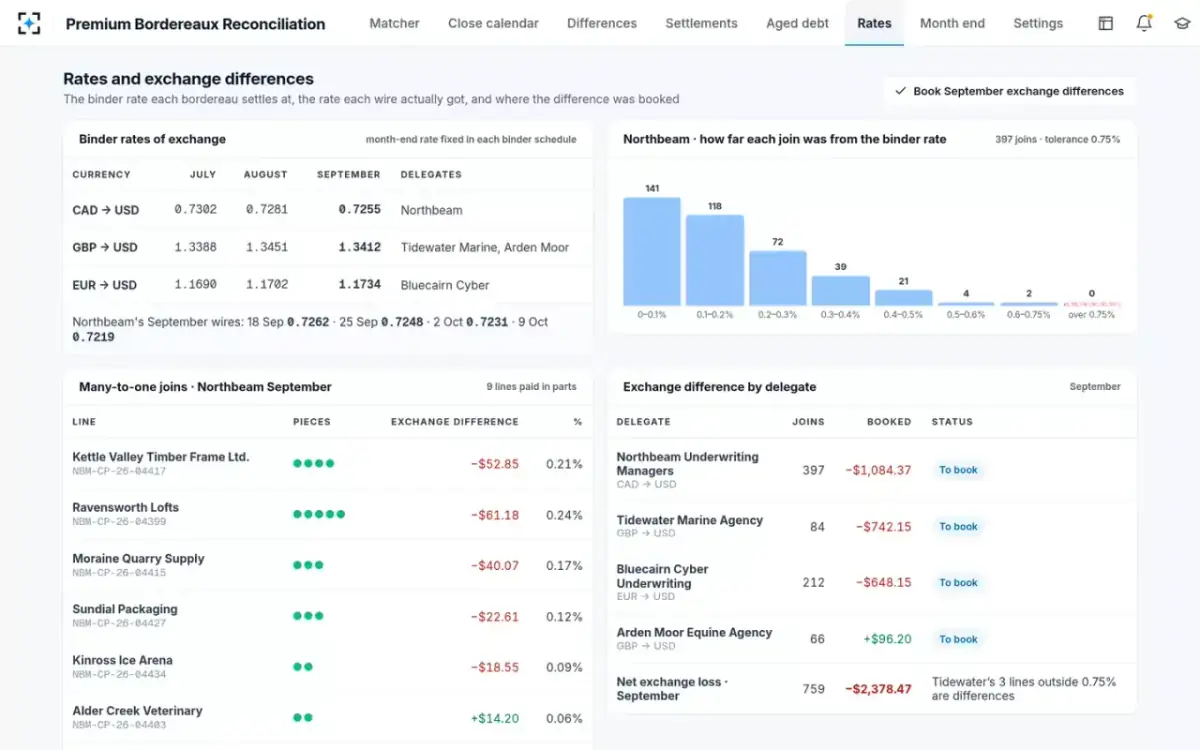
Task: Open the Tidewater Marine Agency delegate row
Action: [871, 527]
